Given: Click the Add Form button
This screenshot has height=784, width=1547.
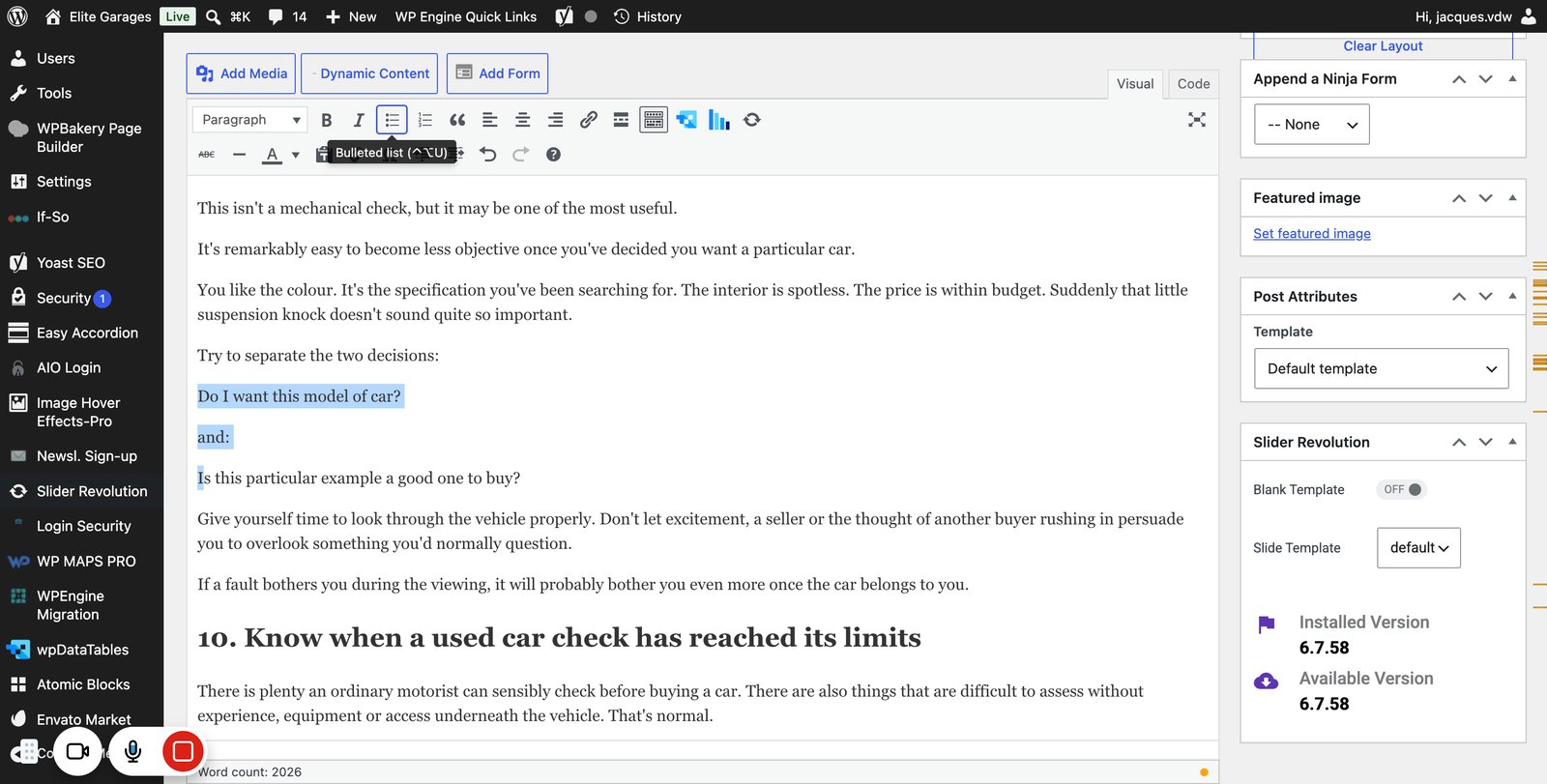Looking at the screenshot, I should 498,73.
